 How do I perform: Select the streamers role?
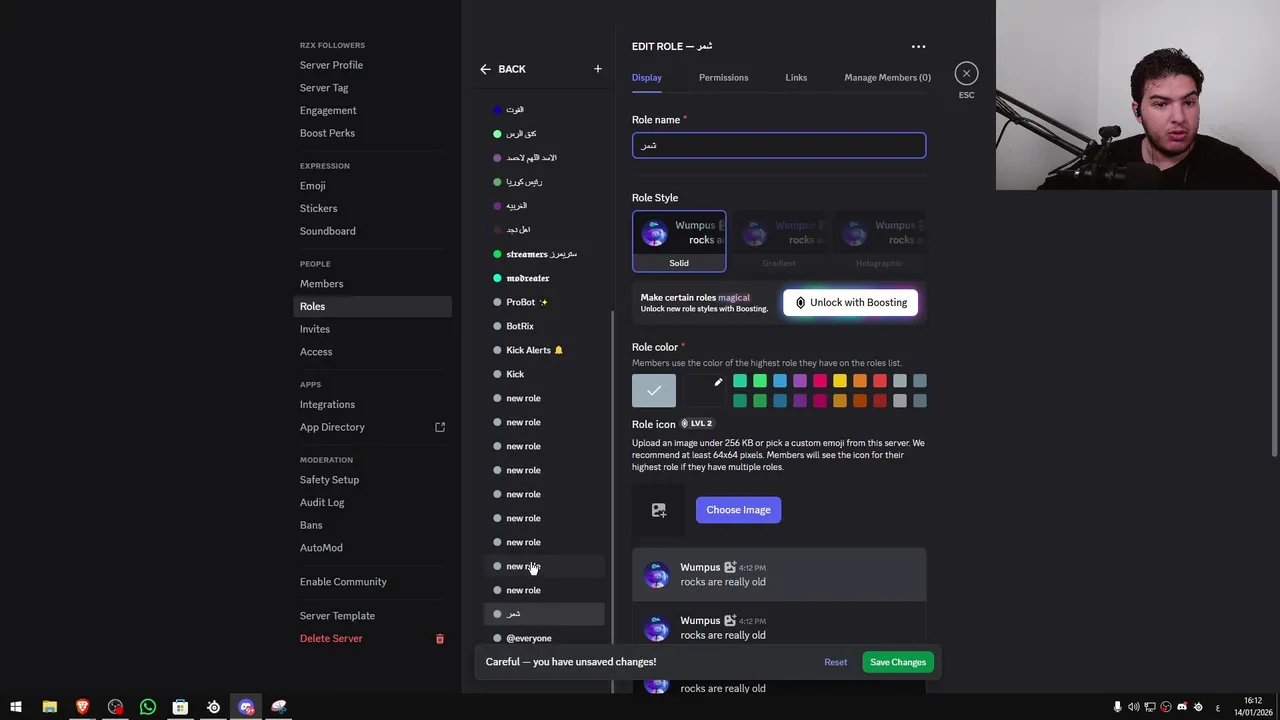(x=545, y=254)
